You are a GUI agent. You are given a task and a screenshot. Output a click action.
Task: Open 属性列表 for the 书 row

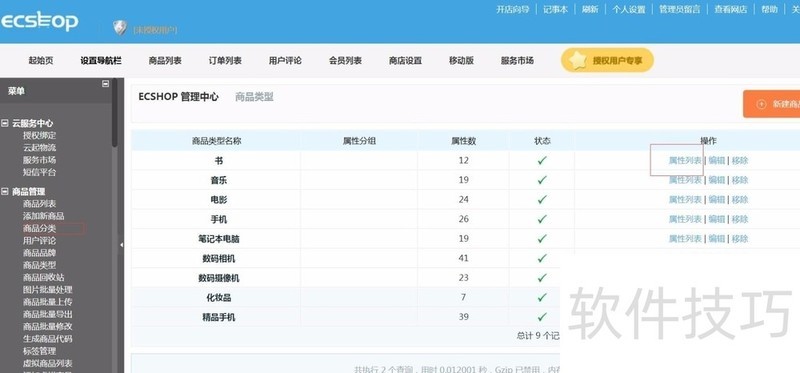click(x=685, y=160)
